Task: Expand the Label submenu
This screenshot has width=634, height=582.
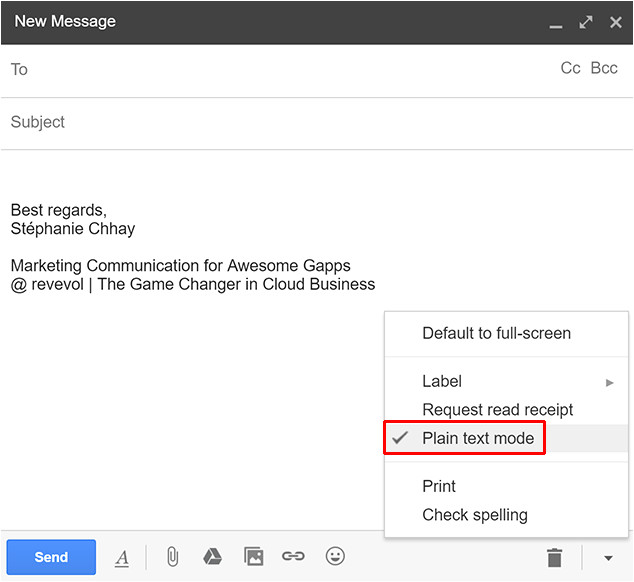Action: (506, 381)
